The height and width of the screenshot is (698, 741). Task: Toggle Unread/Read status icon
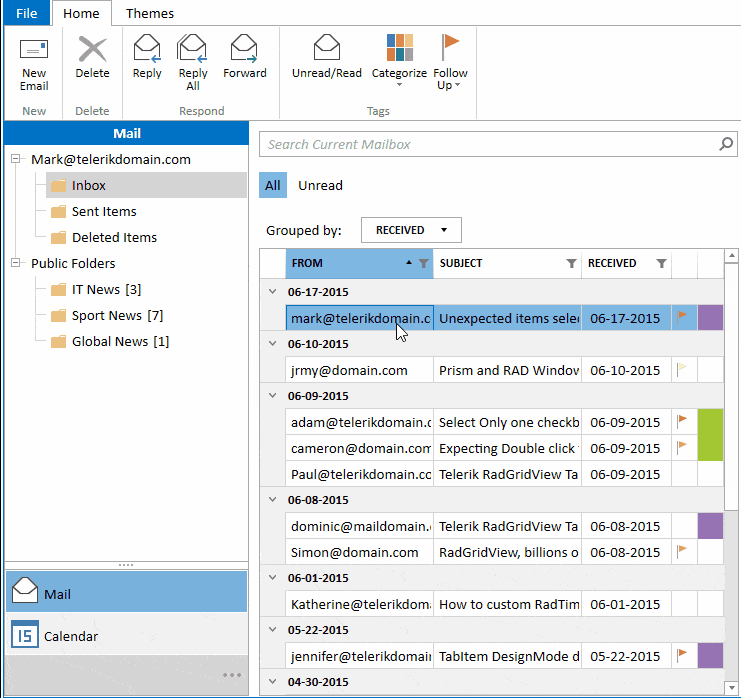327,47
